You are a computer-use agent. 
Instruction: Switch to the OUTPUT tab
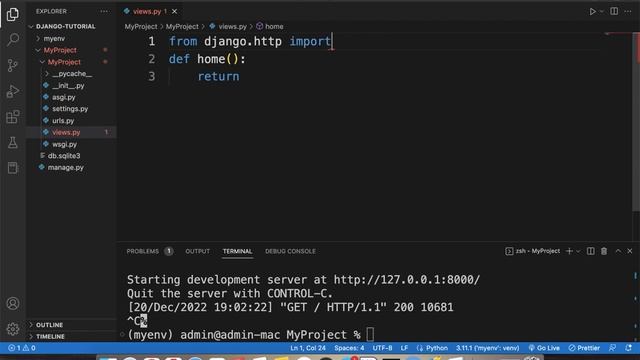[x=198, y=251]
